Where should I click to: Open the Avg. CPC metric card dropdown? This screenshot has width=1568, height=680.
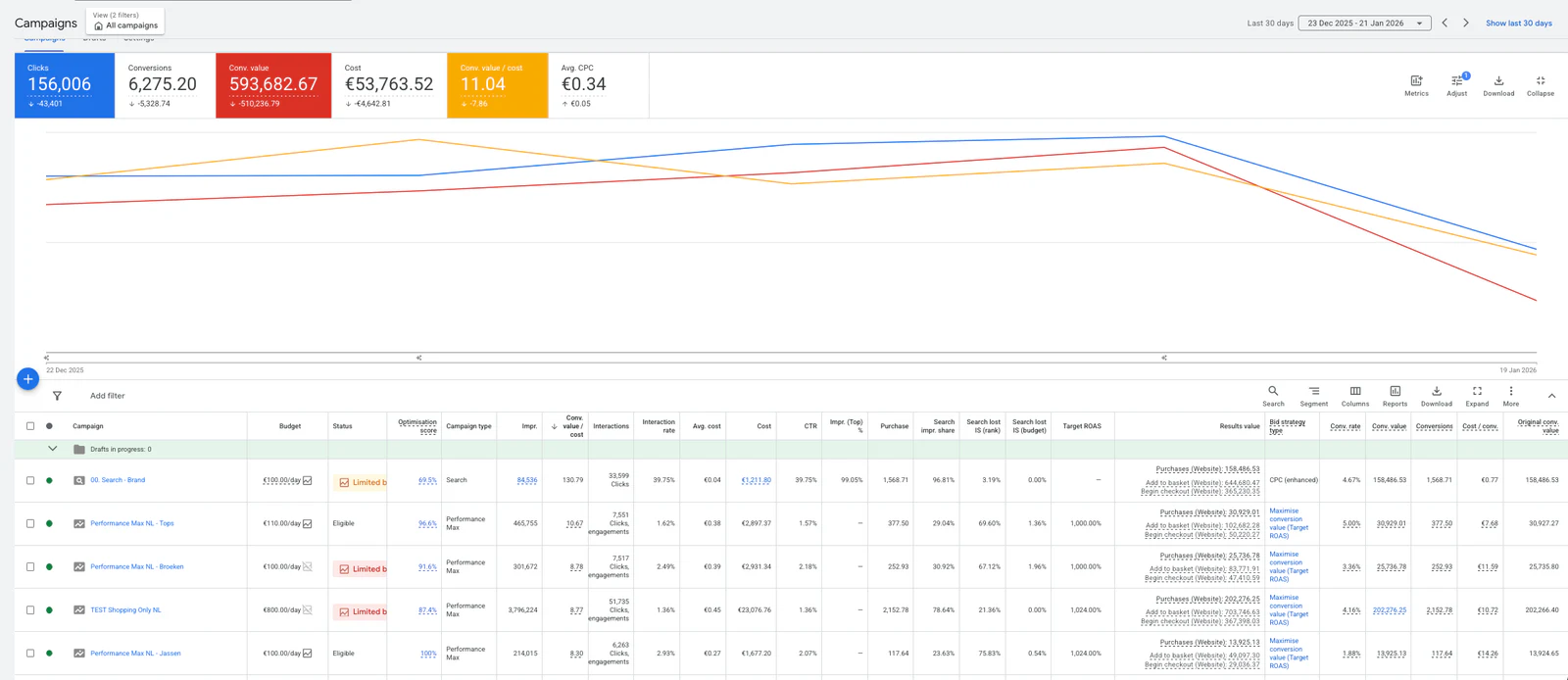pos(599,85)
